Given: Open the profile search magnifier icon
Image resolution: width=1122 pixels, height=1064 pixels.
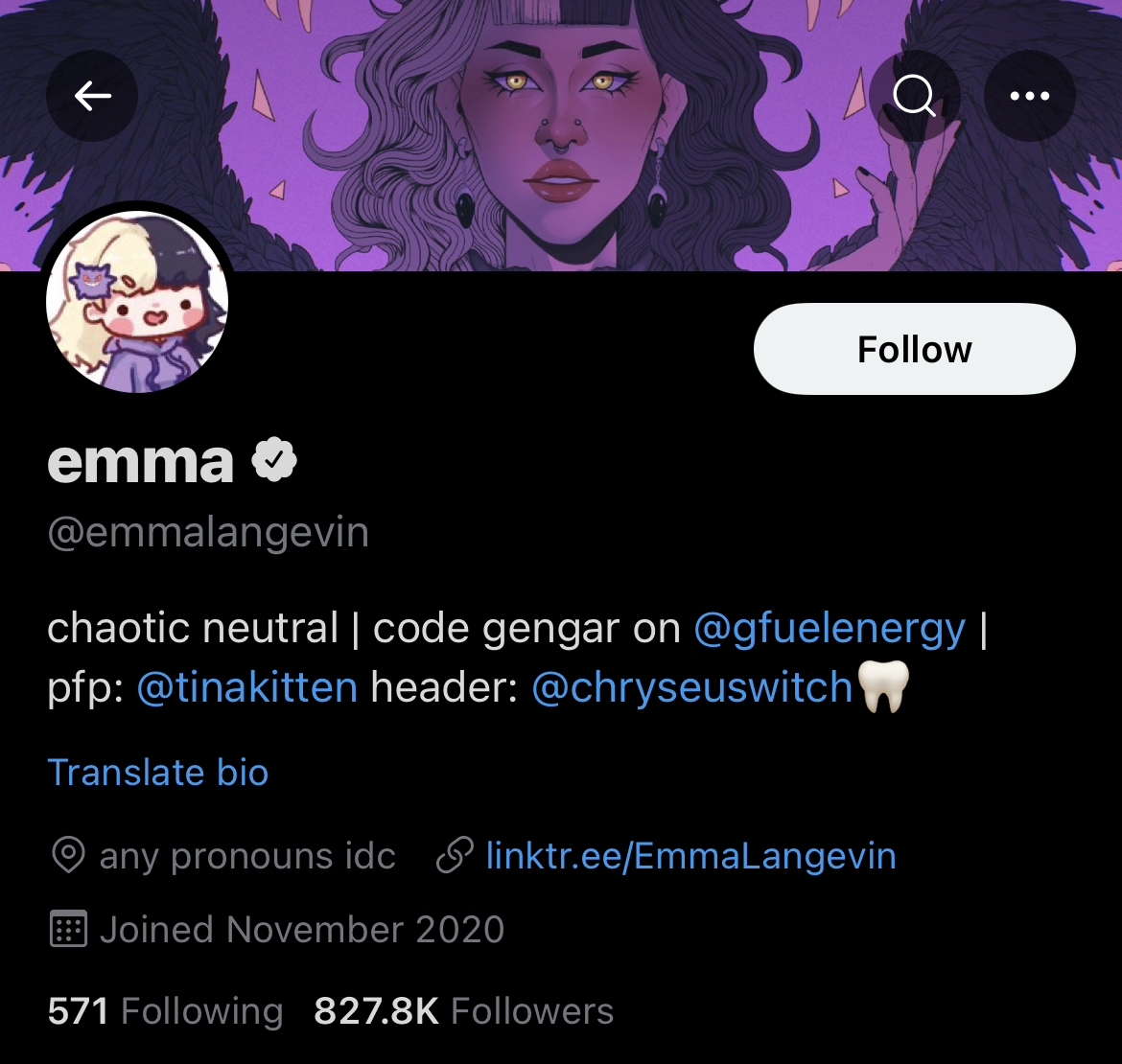Looking at the screenshot, I should (915, 96).
